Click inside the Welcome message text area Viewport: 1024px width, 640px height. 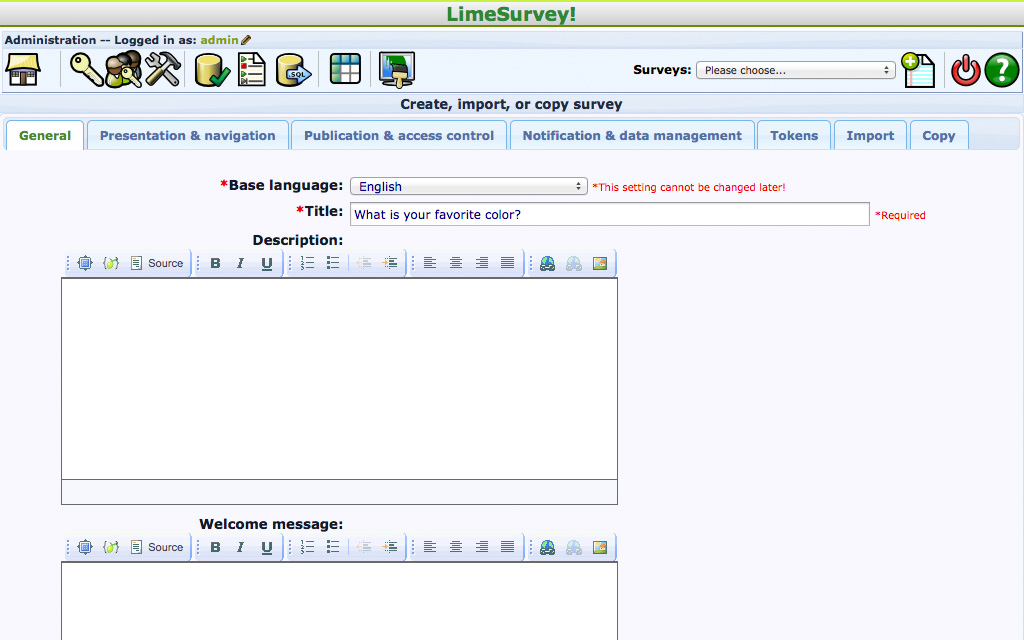(340, 601)
